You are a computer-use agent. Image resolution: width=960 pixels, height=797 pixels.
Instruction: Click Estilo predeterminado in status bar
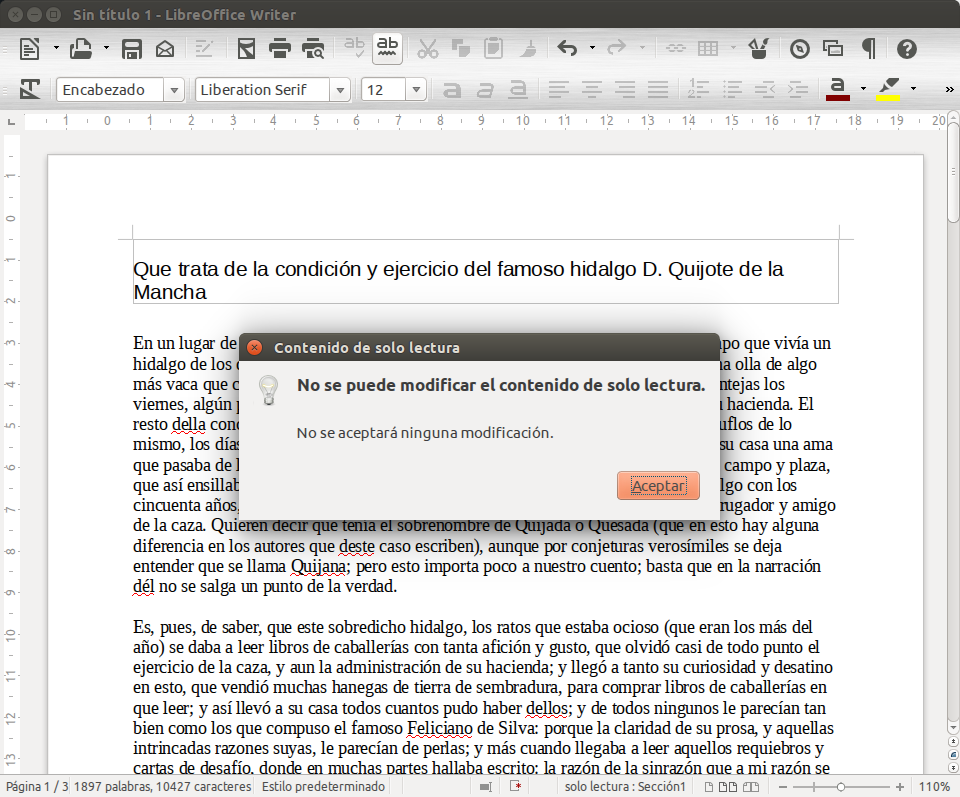pyautogui.click(x=323, y=787)
